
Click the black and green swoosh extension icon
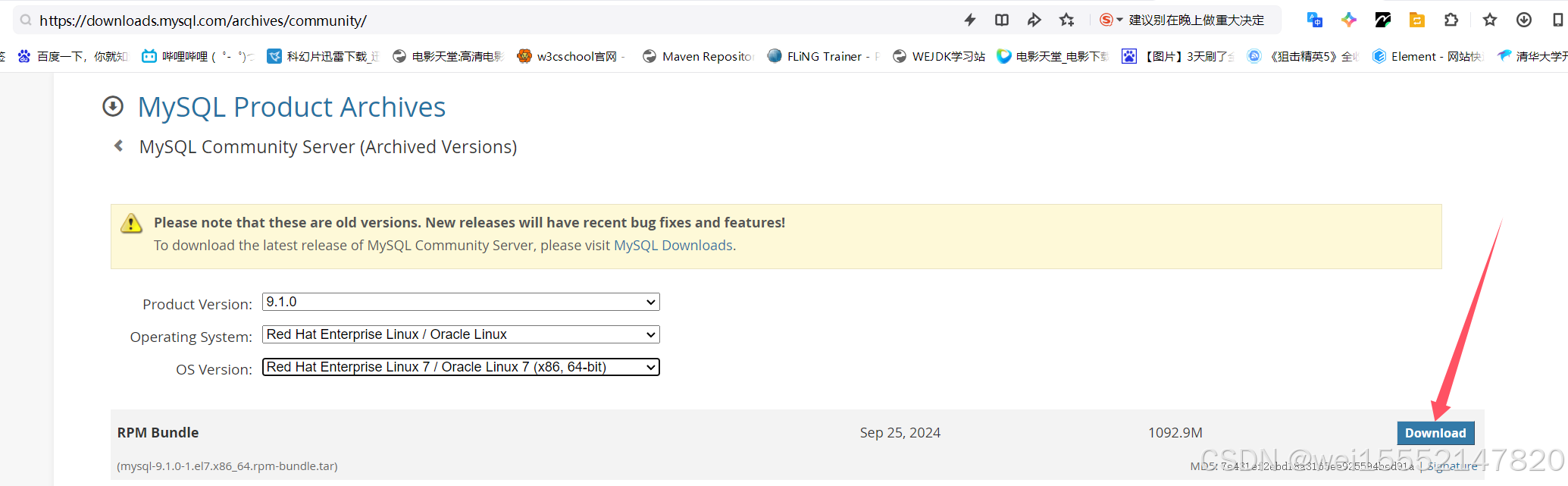click(1383, 20)
